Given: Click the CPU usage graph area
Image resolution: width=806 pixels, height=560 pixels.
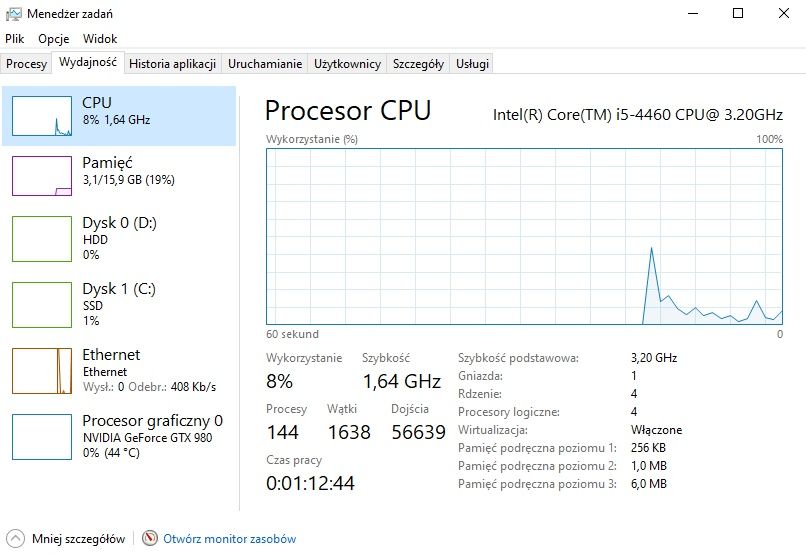Looking at the screenshot, I should tap(524, 236).
